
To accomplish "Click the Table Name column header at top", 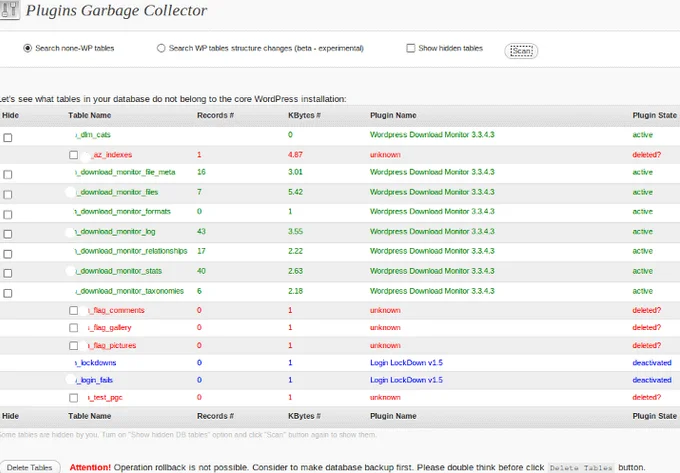I will pos(89,115).
